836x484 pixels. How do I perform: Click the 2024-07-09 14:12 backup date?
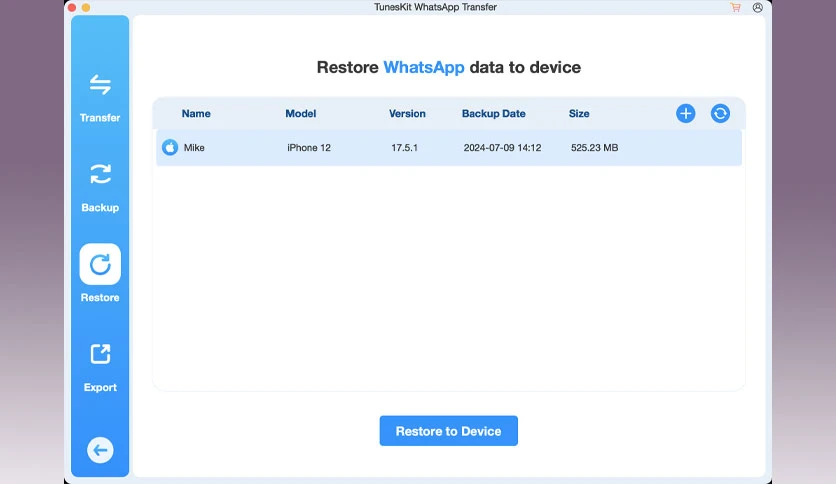[x=502, y=148]
